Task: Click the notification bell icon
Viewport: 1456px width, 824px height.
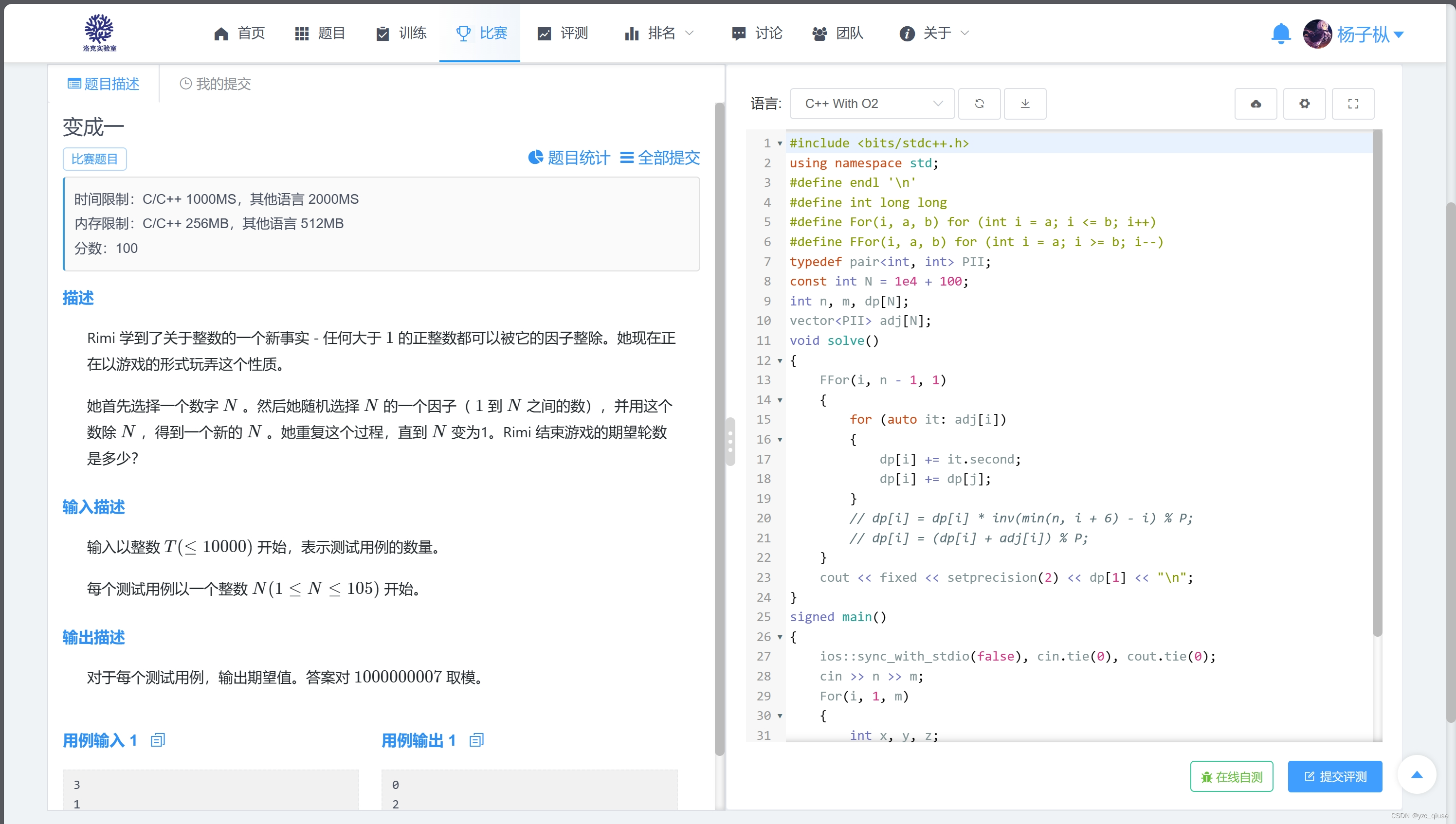Action: pos(1280,34)
